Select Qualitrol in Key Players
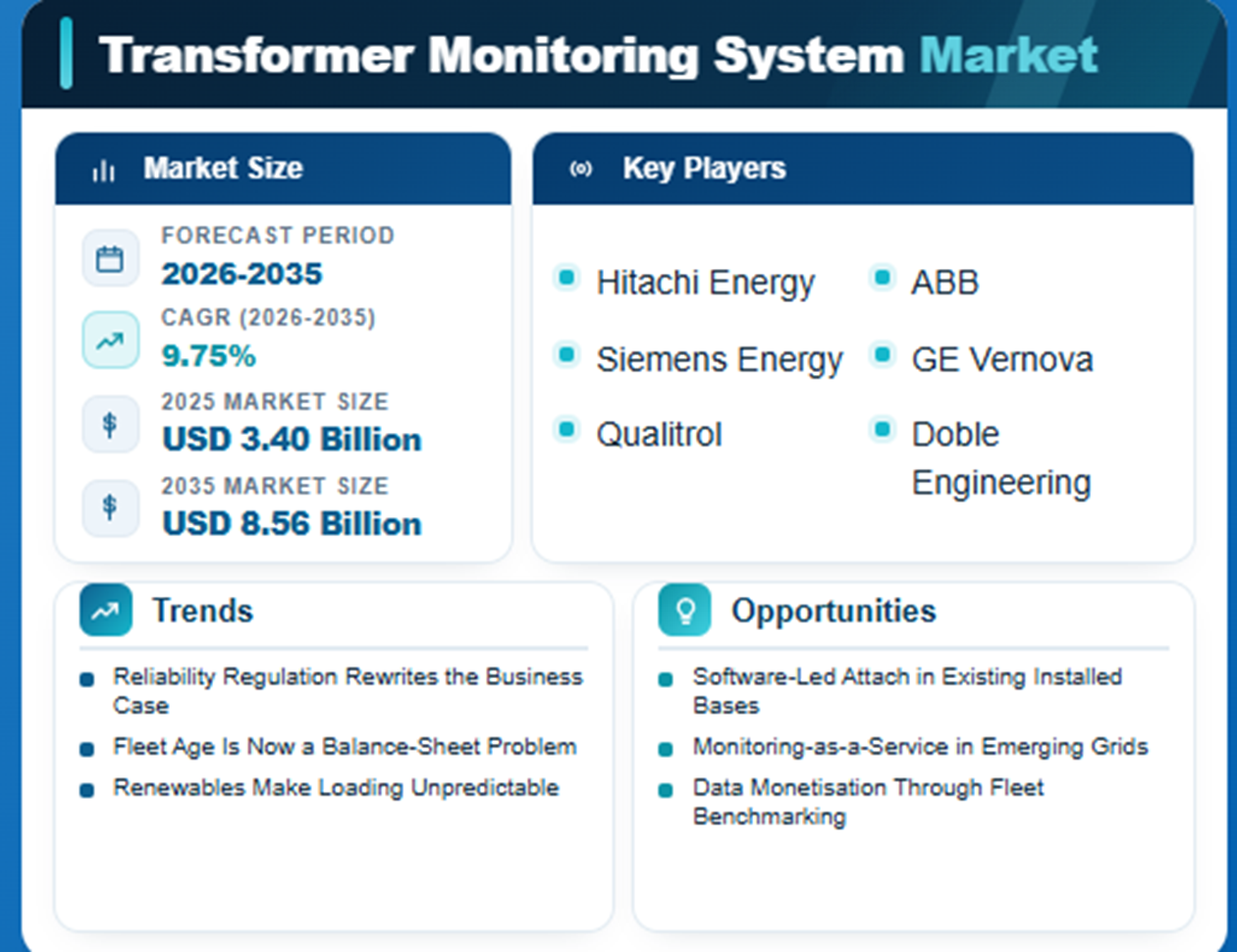The height and width of the screenshot is (952, 1237). 660,434
